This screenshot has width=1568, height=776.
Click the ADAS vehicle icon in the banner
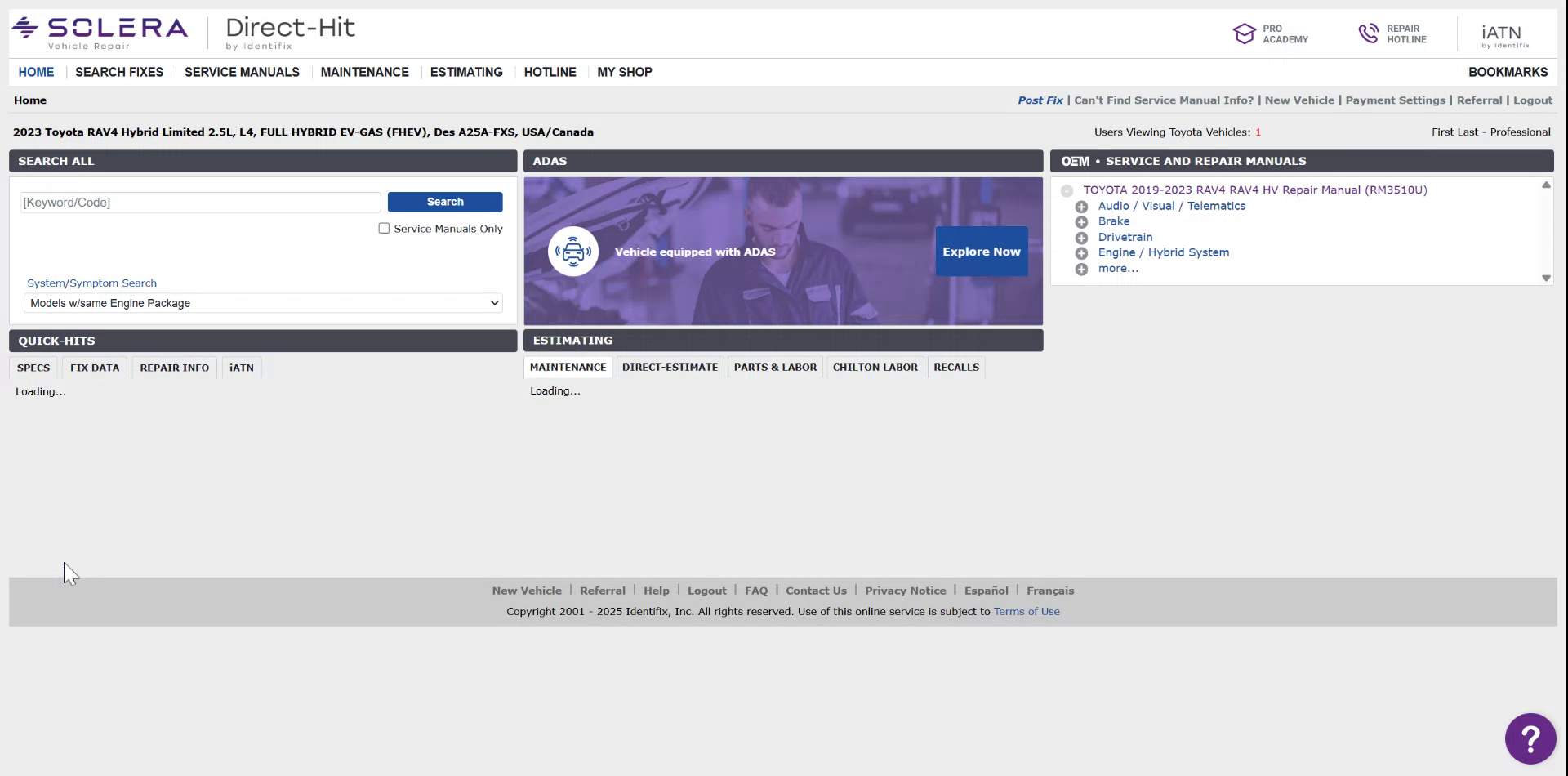(572, 251)
